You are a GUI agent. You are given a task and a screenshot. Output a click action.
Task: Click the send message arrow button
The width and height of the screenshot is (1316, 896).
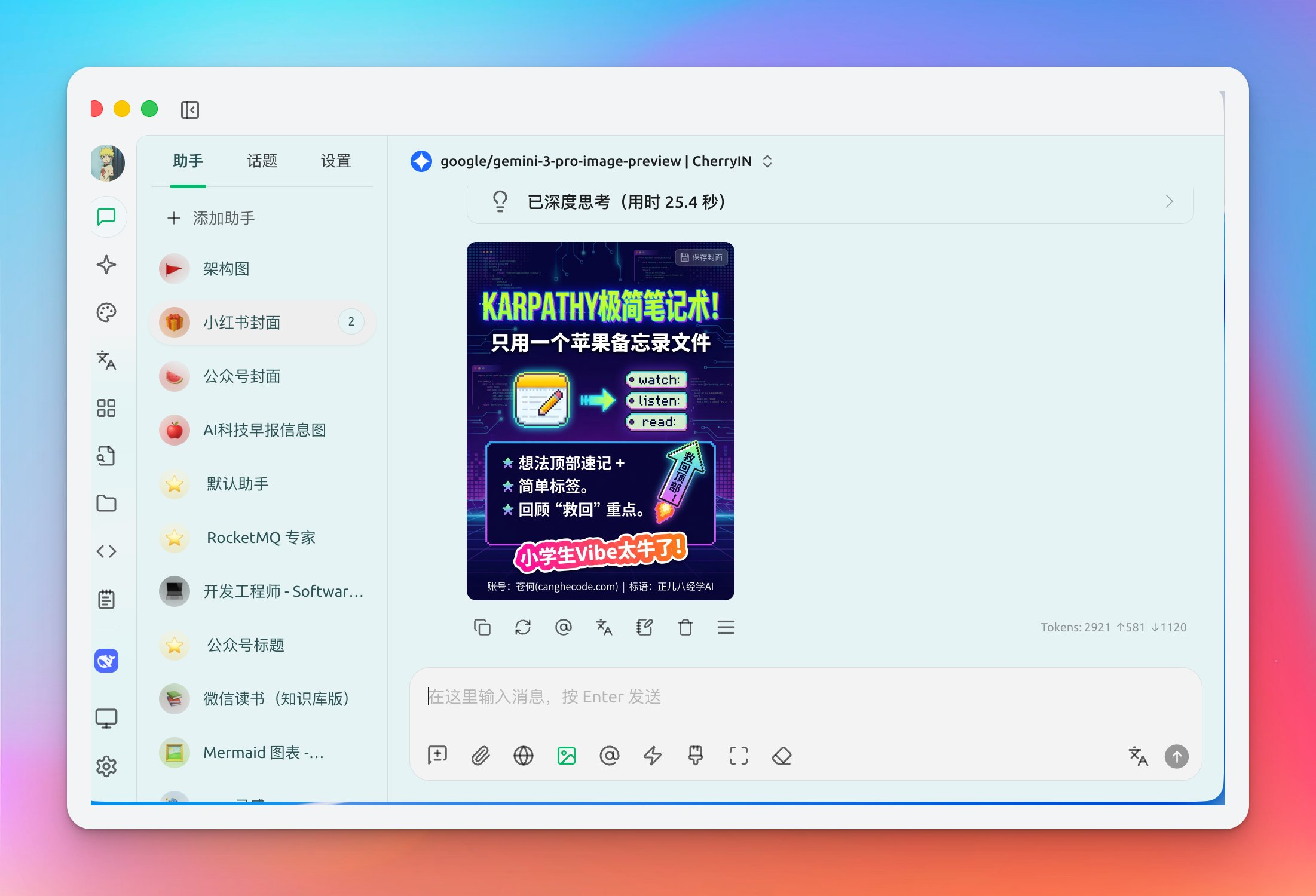[1176, 756]
